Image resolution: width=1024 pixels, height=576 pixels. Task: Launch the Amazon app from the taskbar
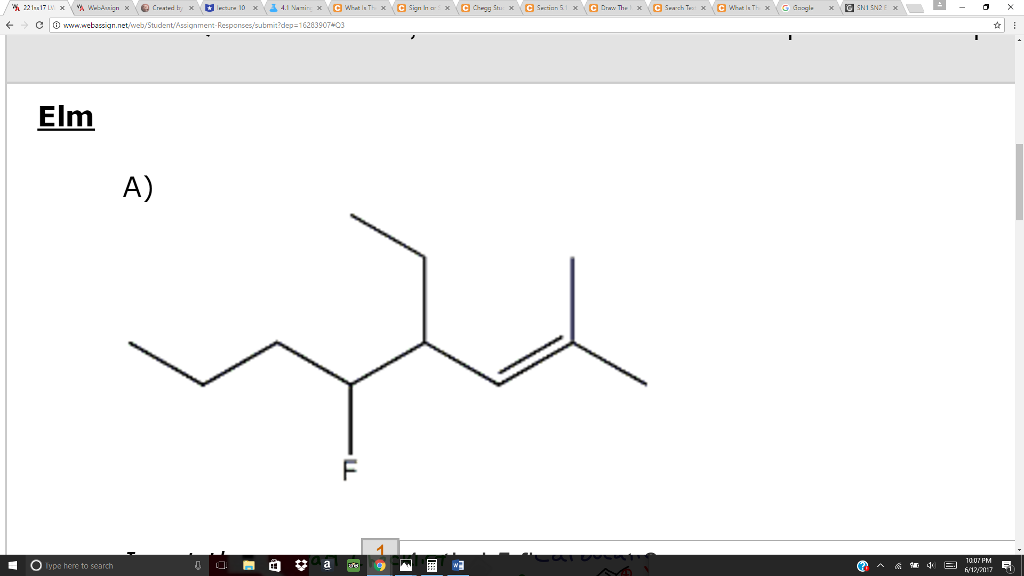[x=327, y=564]
